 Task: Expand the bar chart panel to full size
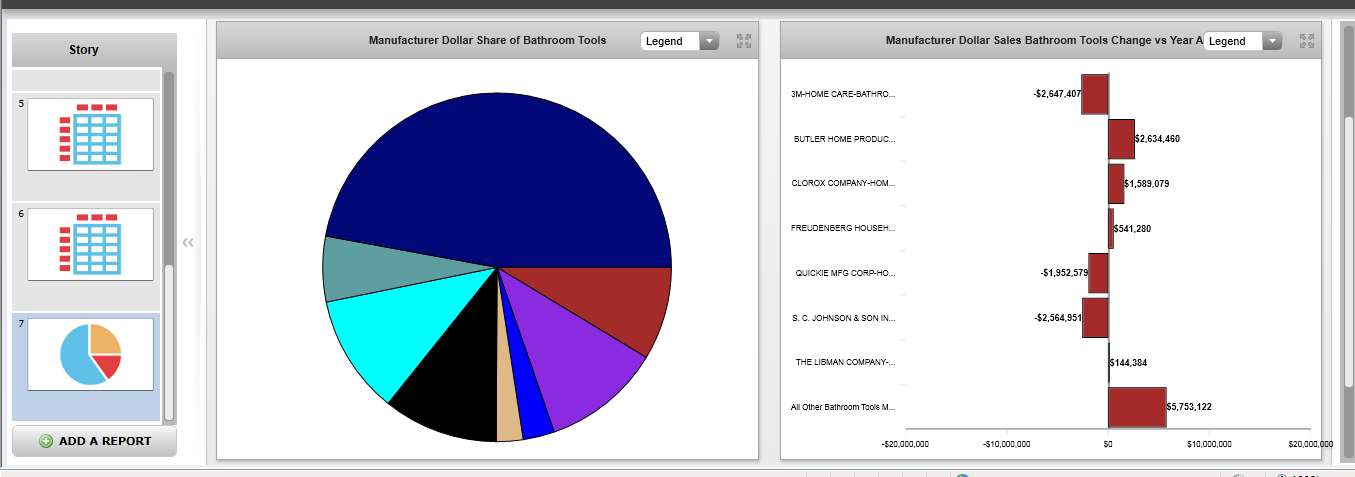[x=1306, y=41]
